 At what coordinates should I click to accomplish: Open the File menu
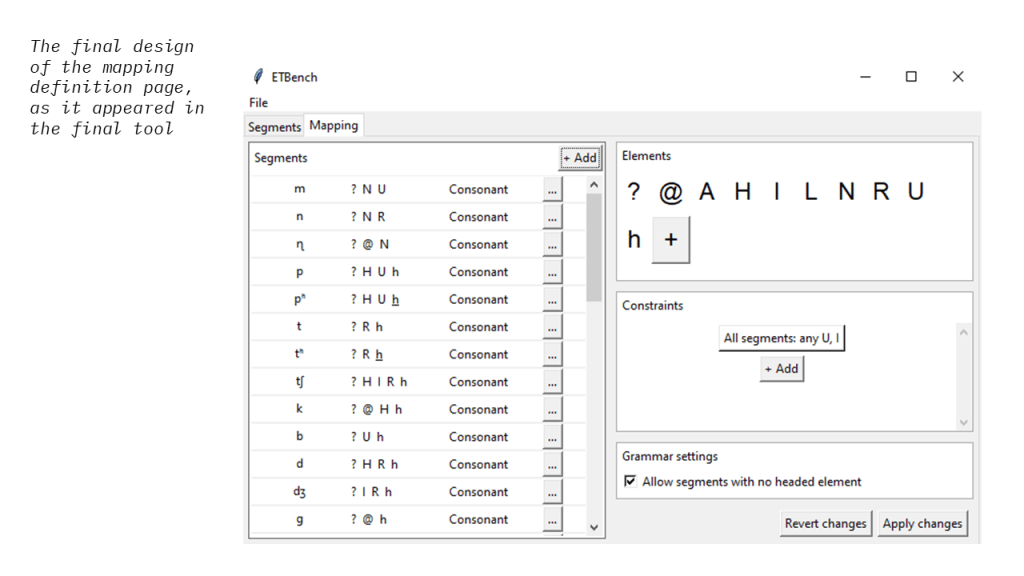258,102
